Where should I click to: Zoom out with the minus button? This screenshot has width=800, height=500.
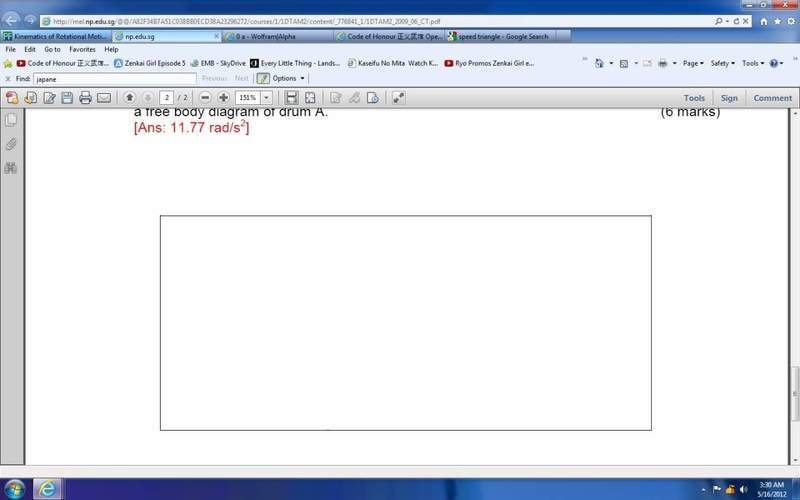point(205,97)
